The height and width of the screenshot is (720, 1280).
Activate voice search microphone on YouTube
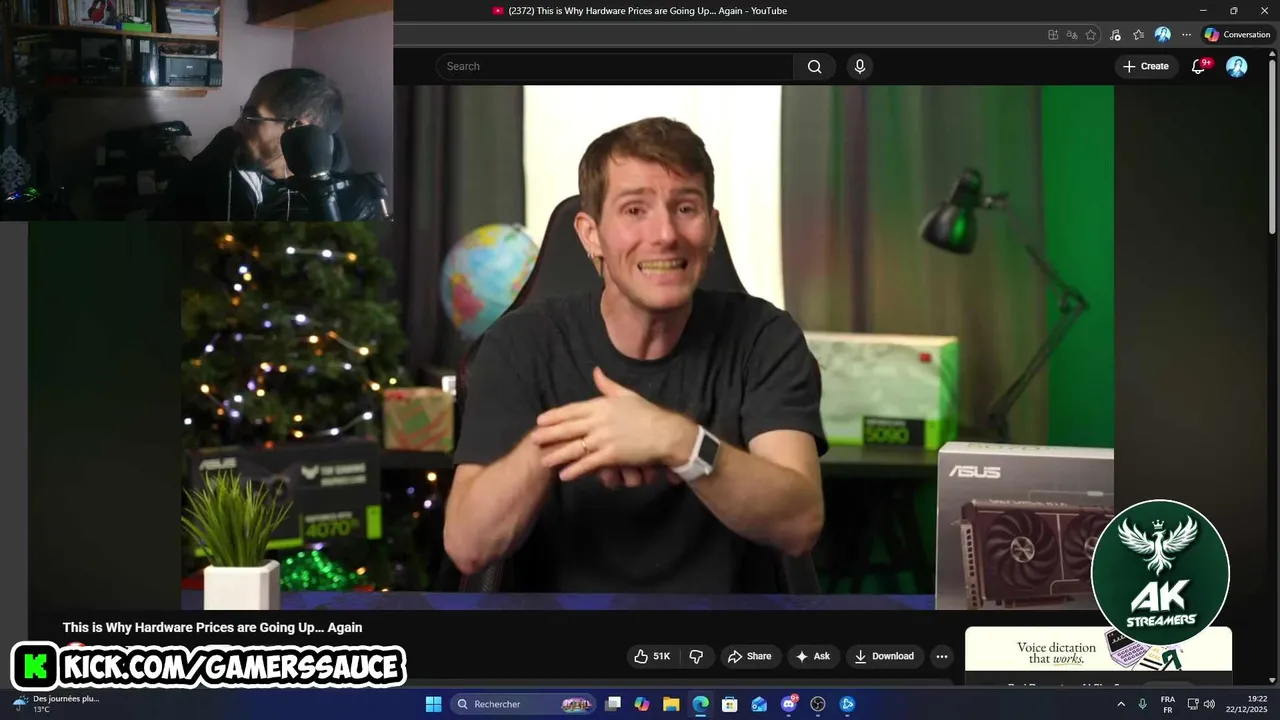point(859,66)
